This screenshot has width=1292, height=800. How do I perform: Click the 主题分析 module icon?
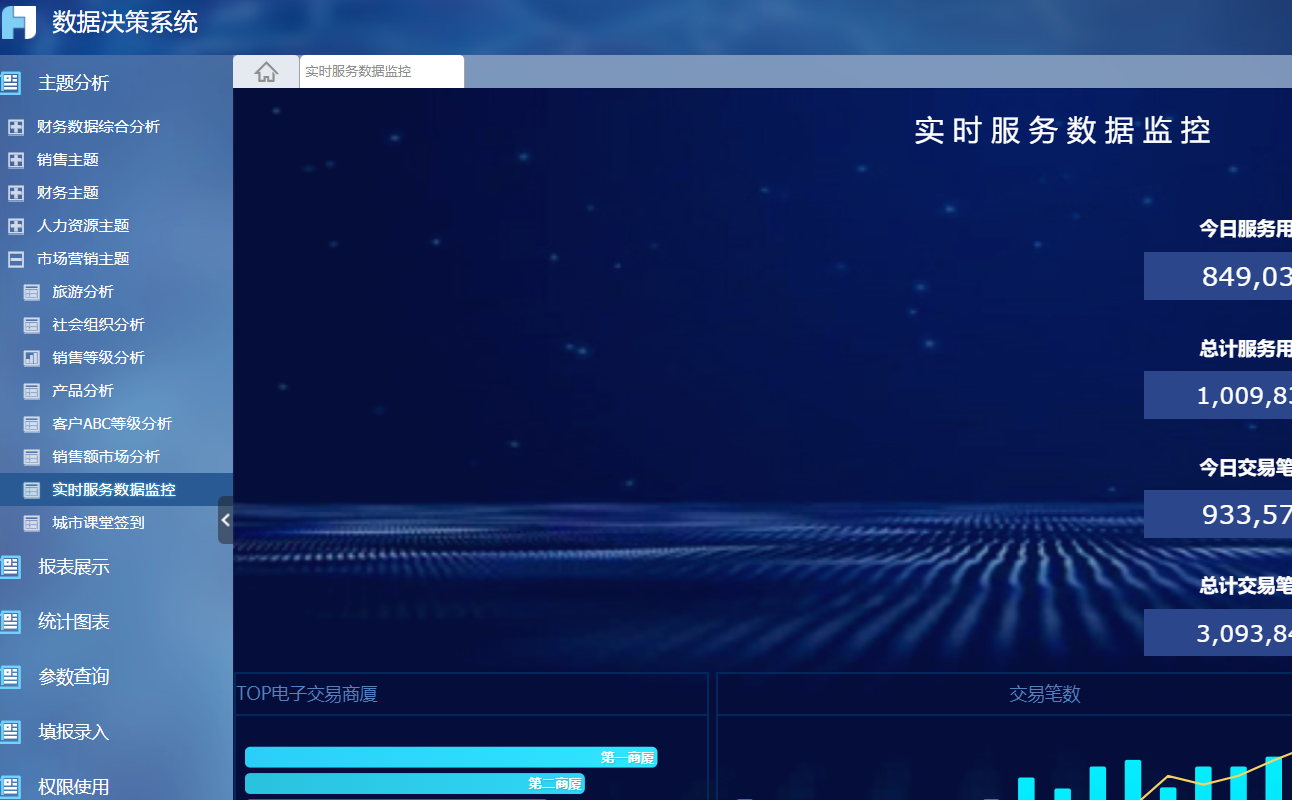point(10,83)
